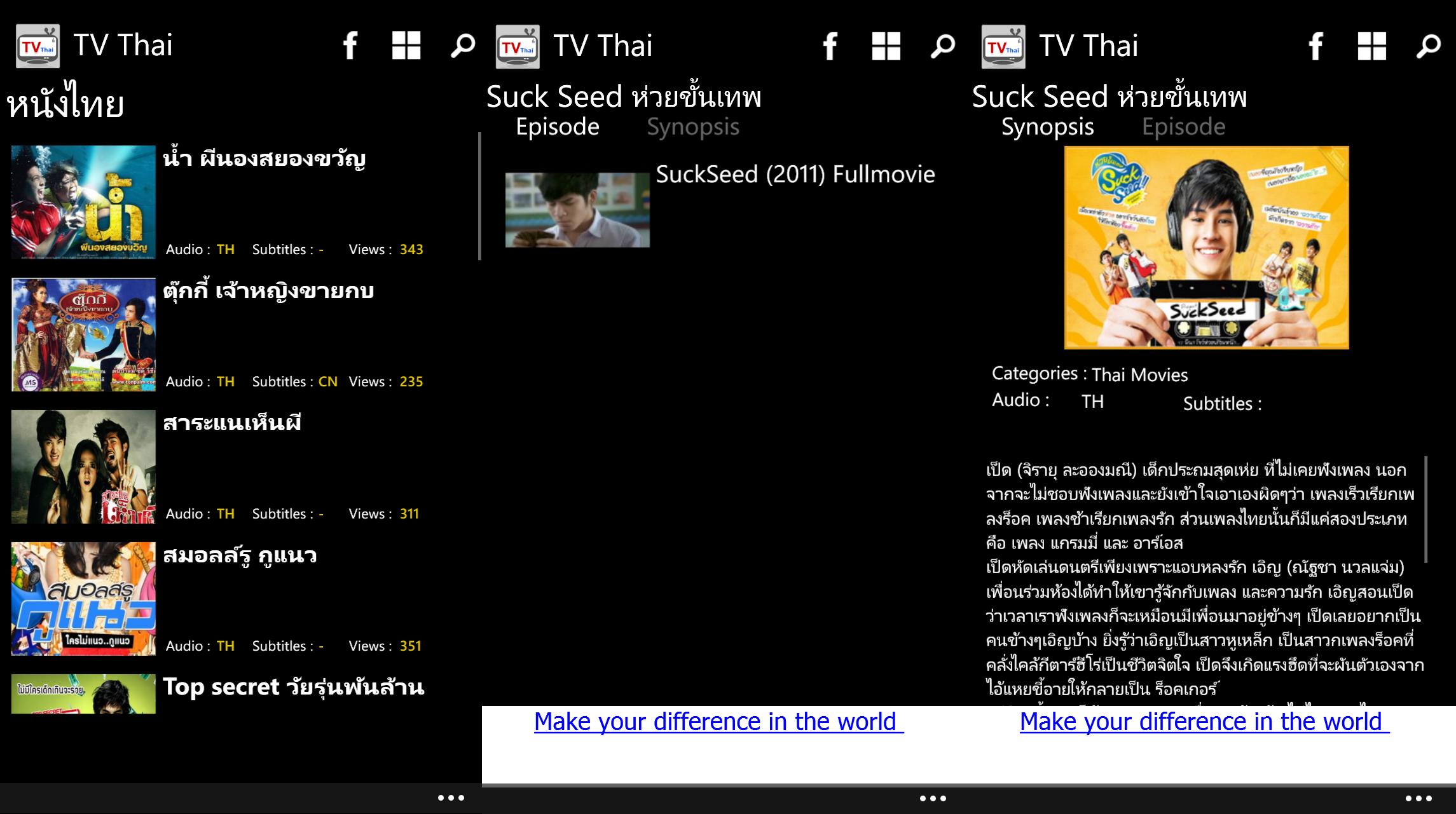The width and height of the screenshot is (1456, 814).
Task: Click Suck Seed title in right screen
Action: 1109,97
